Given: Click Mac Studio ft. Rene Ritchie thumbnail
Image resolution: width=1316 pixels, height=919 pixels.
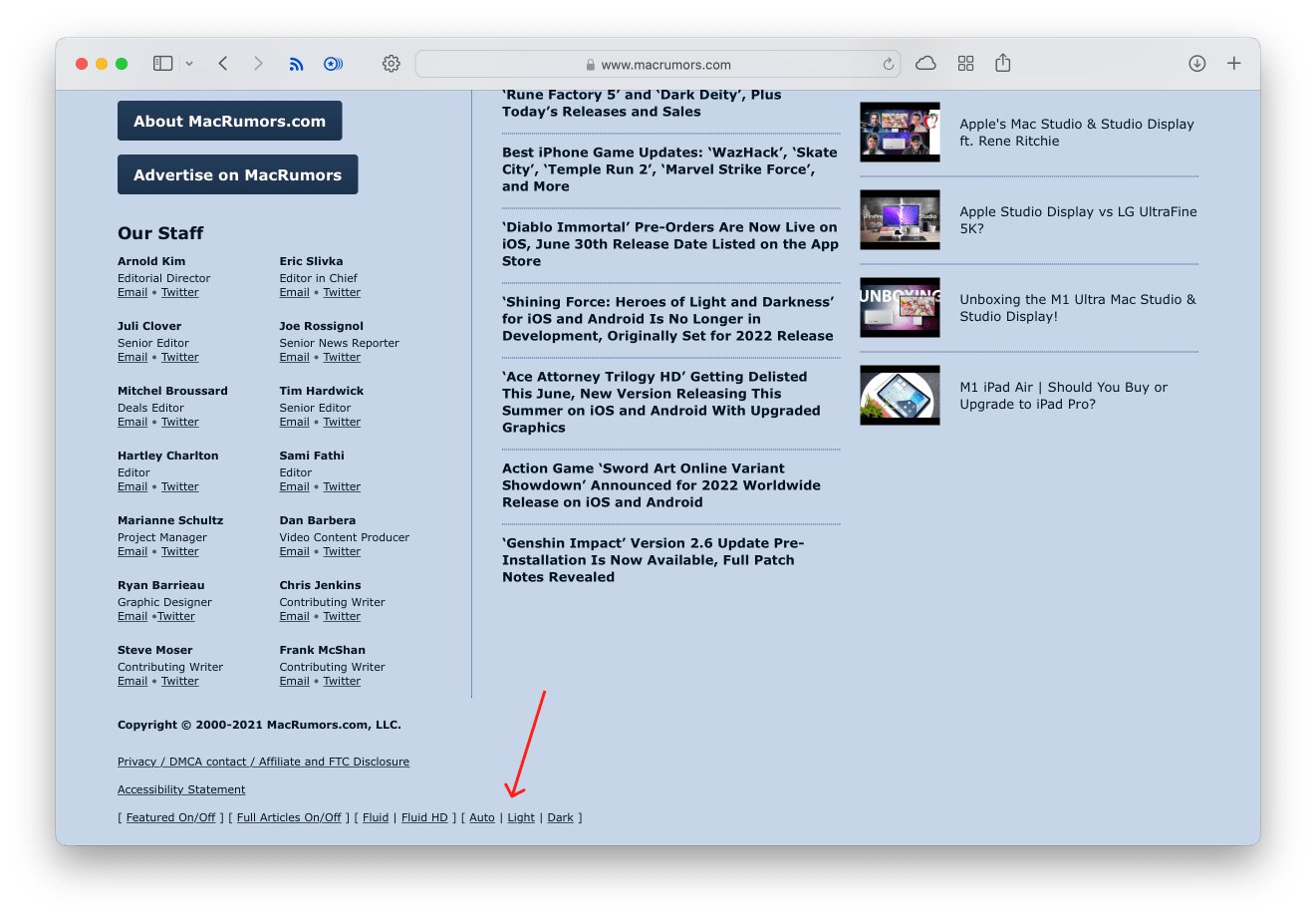Looking at the screenshot, I should 900,132.
